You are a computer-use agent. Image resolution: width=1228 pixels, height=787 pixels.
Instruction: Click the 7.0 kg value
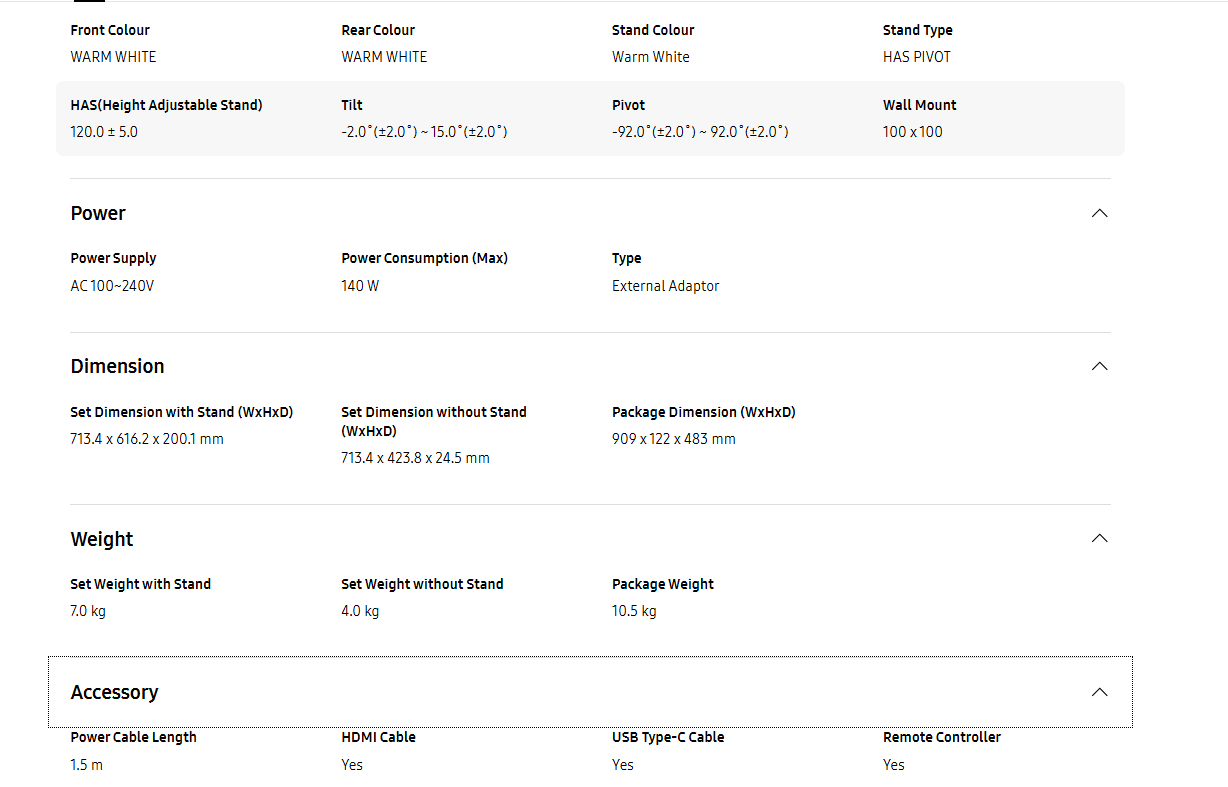tap(88, 611)
